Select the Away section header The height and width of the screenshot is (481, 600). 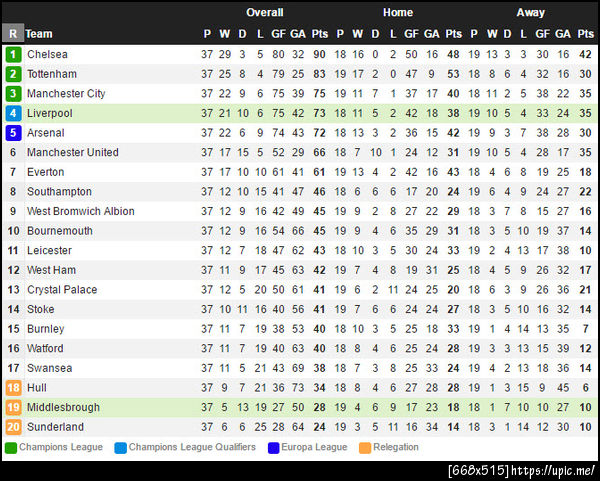530,13
